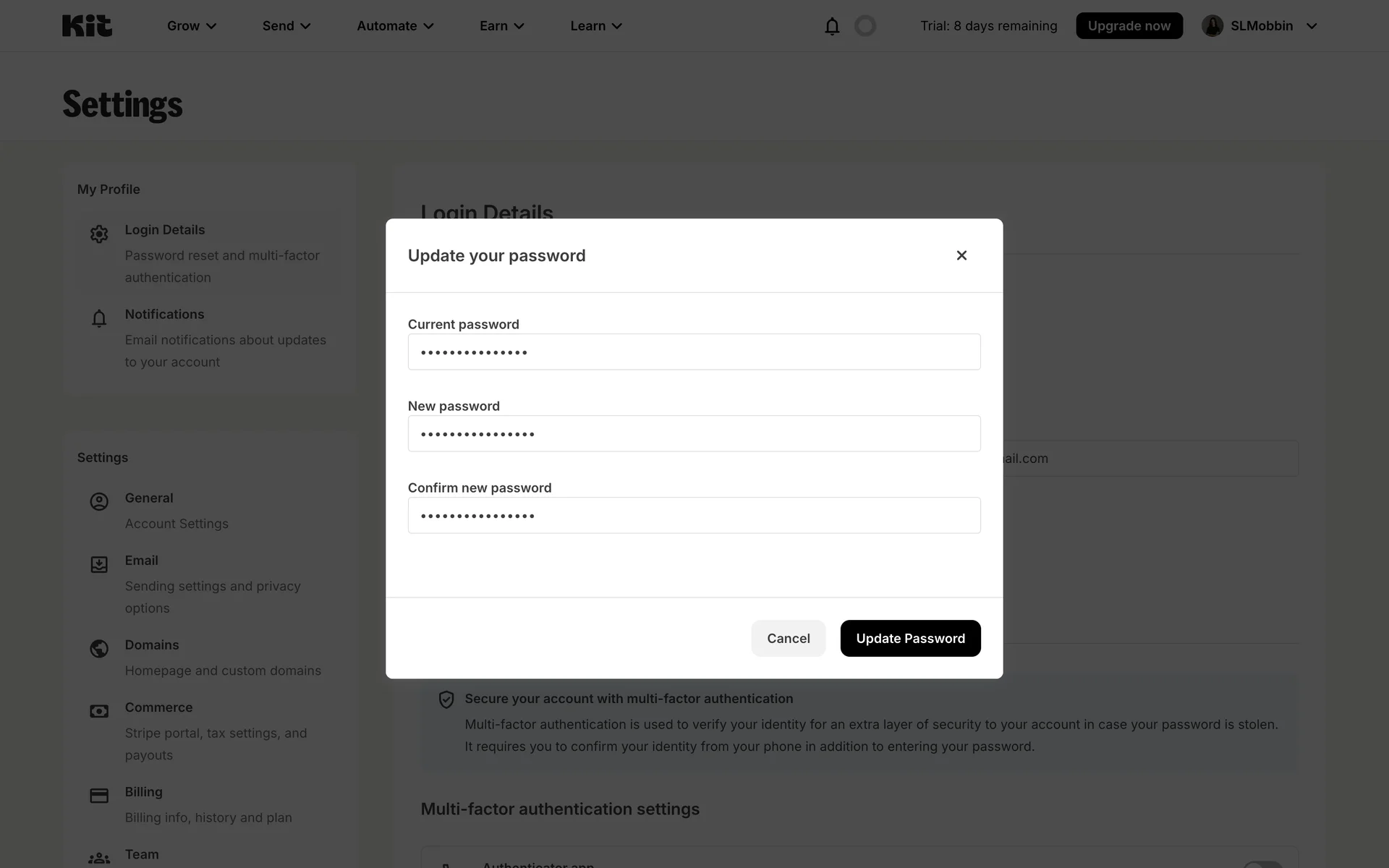Screen dimensions: 1389x868
Task: Open the Send menu
Action: click(286, 26)
